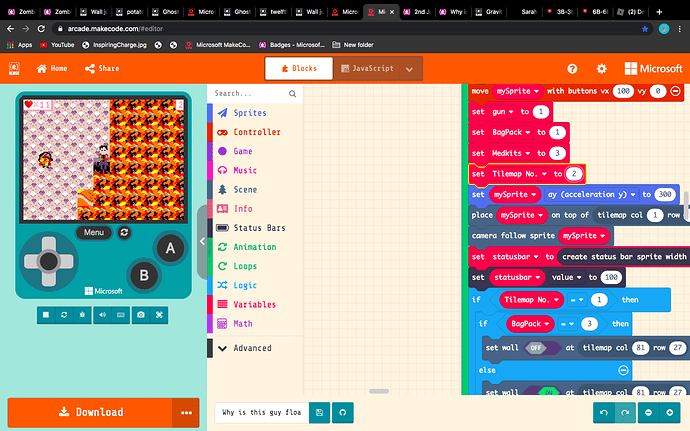Open the Info block category
The image size is (690, 431).
[x=255, y=209]
